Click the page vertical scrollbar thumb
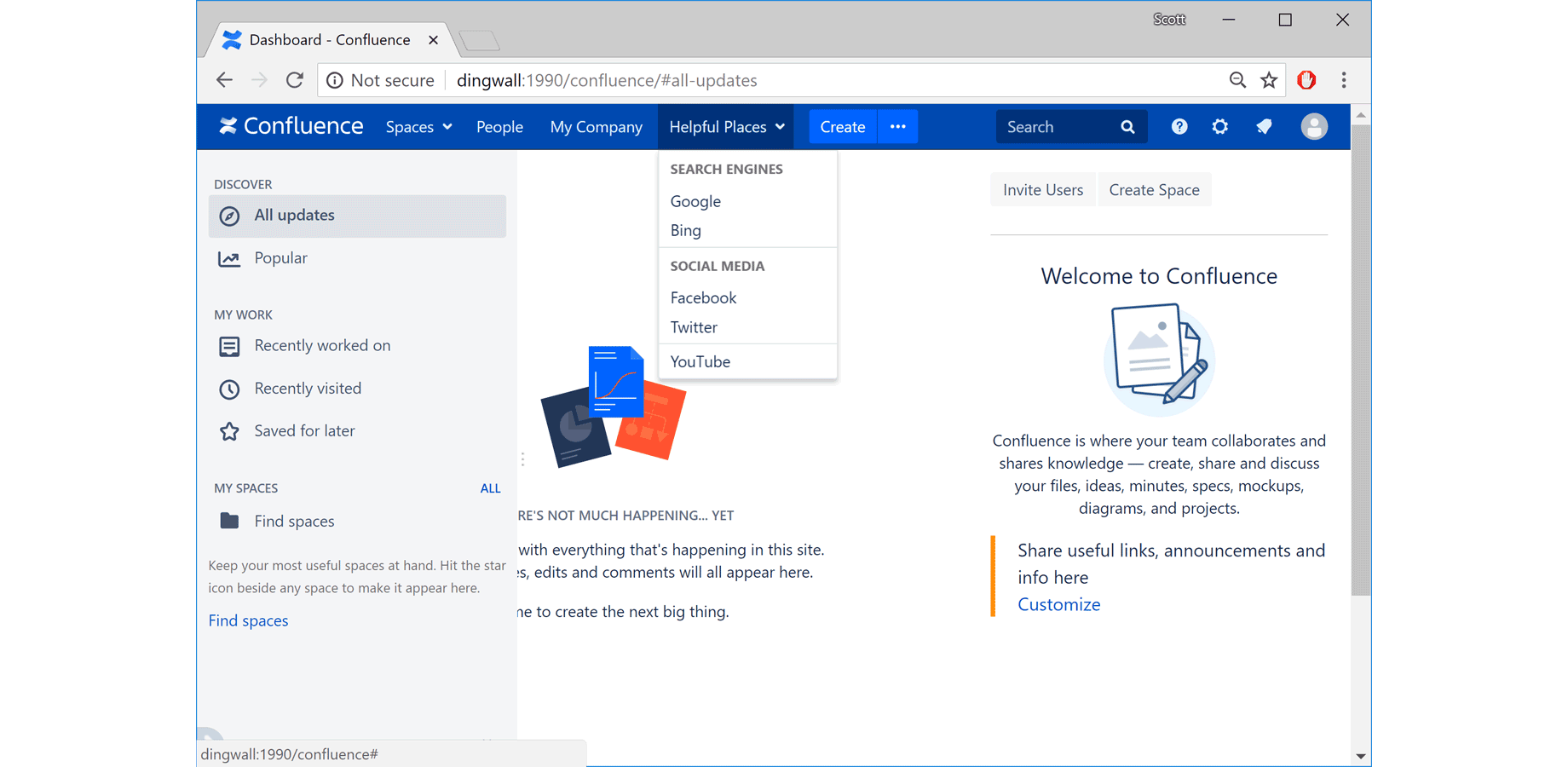Image resolution: width=1568 pixels, height=767 pixels. [x=1361, y=360]
